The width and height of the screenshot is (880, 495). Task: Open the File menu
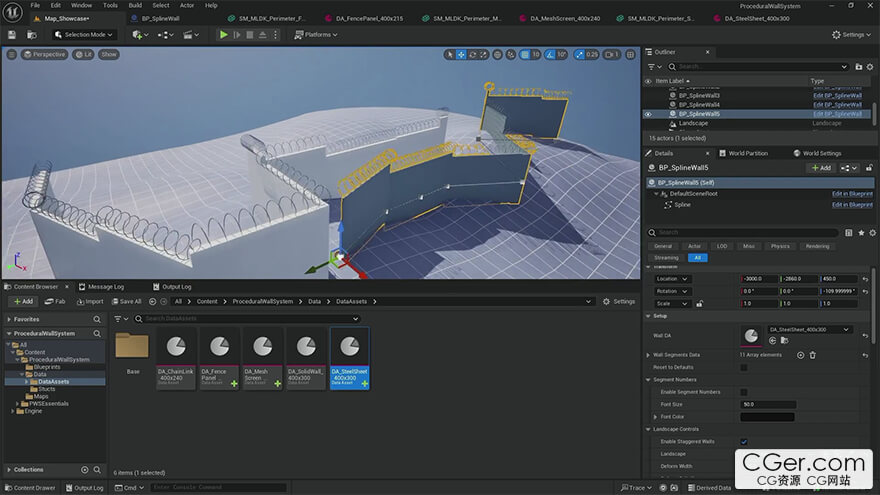pyautogui.click(x=35, y=5)
